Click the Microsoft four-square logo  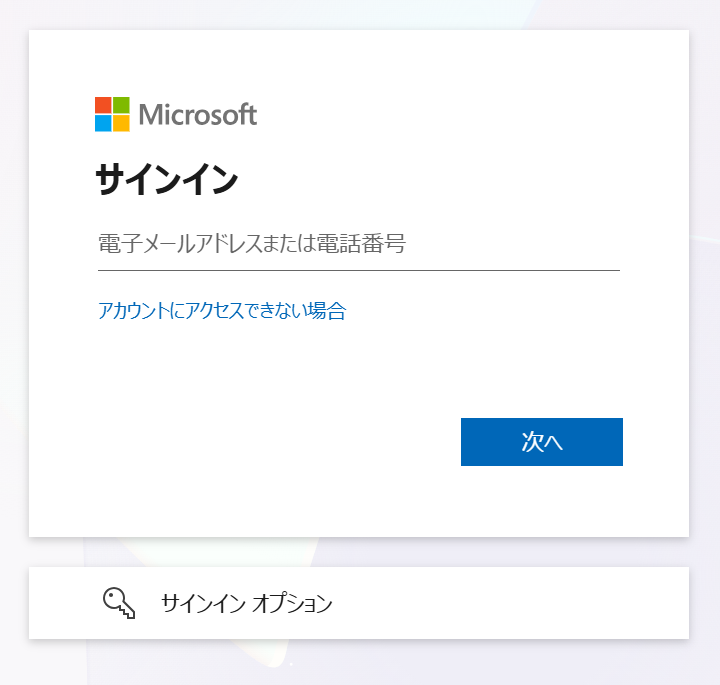pos(112,114)
